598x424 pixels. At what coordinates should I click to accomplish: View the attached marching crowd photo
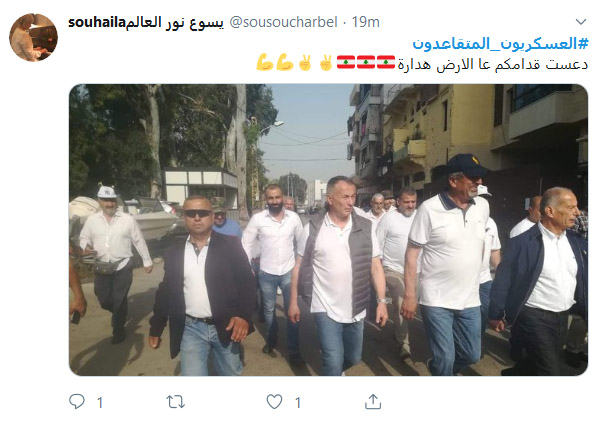click(x=328, y=230)
